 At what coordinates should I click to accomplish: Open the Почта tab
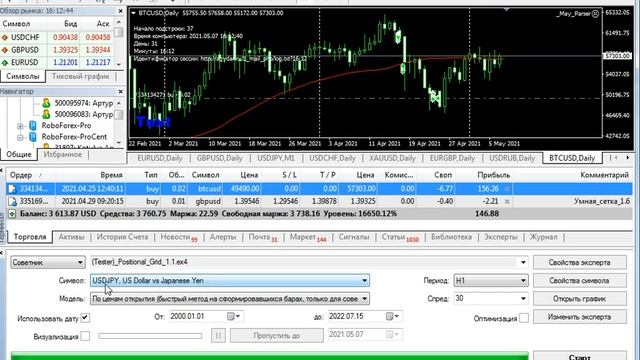tap(263, 237)
